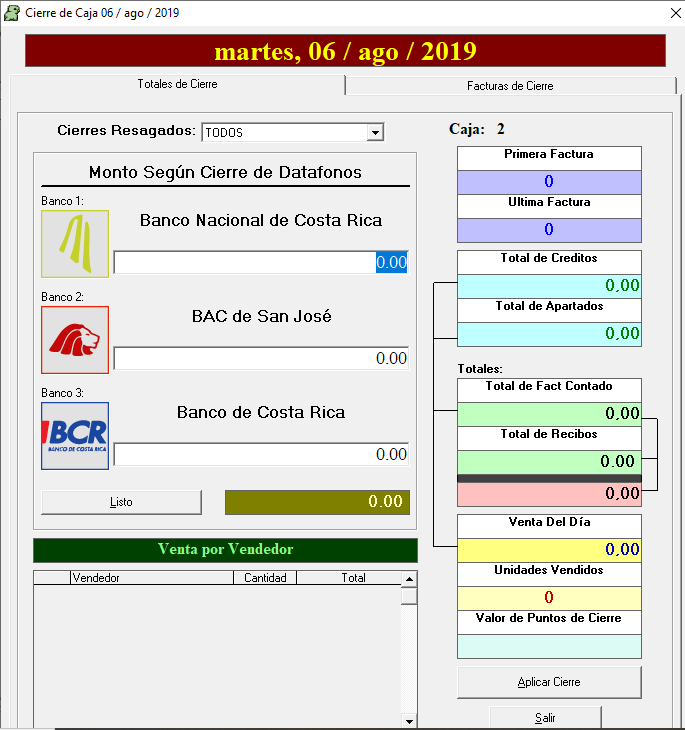Click the Salir button
Screen dimensions: 685x730
tap(545, 717)
